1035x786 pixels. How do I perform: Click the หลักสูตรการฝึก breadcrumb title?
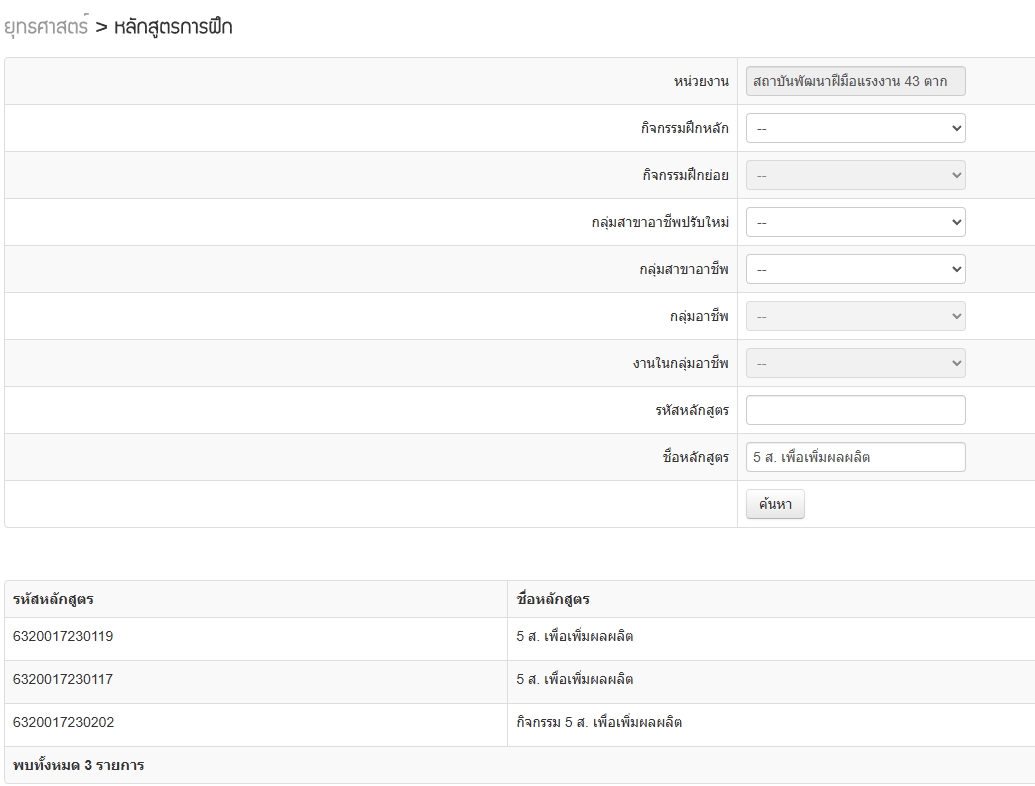[173, 27]
